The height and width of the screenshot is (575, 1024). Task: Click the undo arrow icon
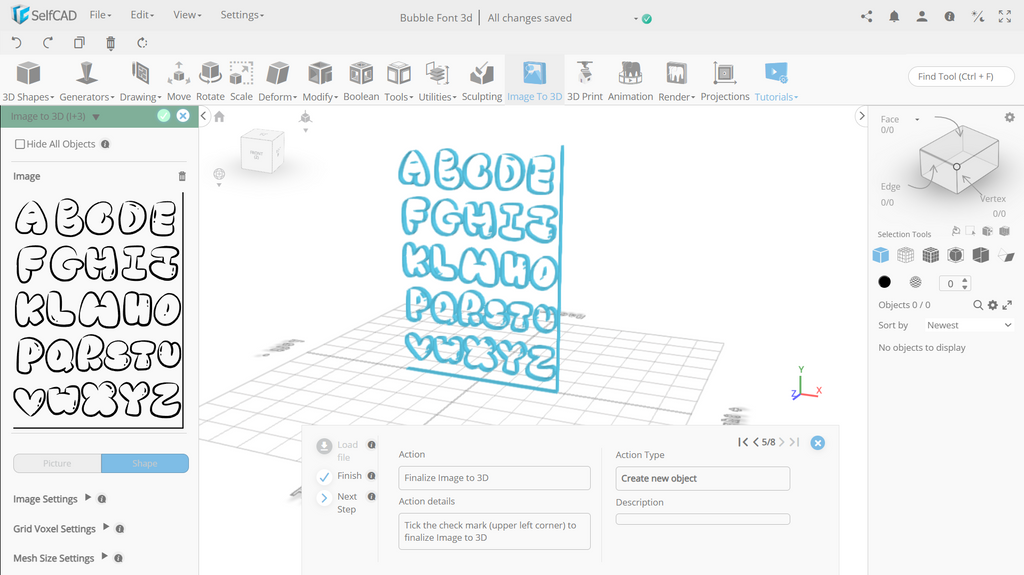point(17,43)
